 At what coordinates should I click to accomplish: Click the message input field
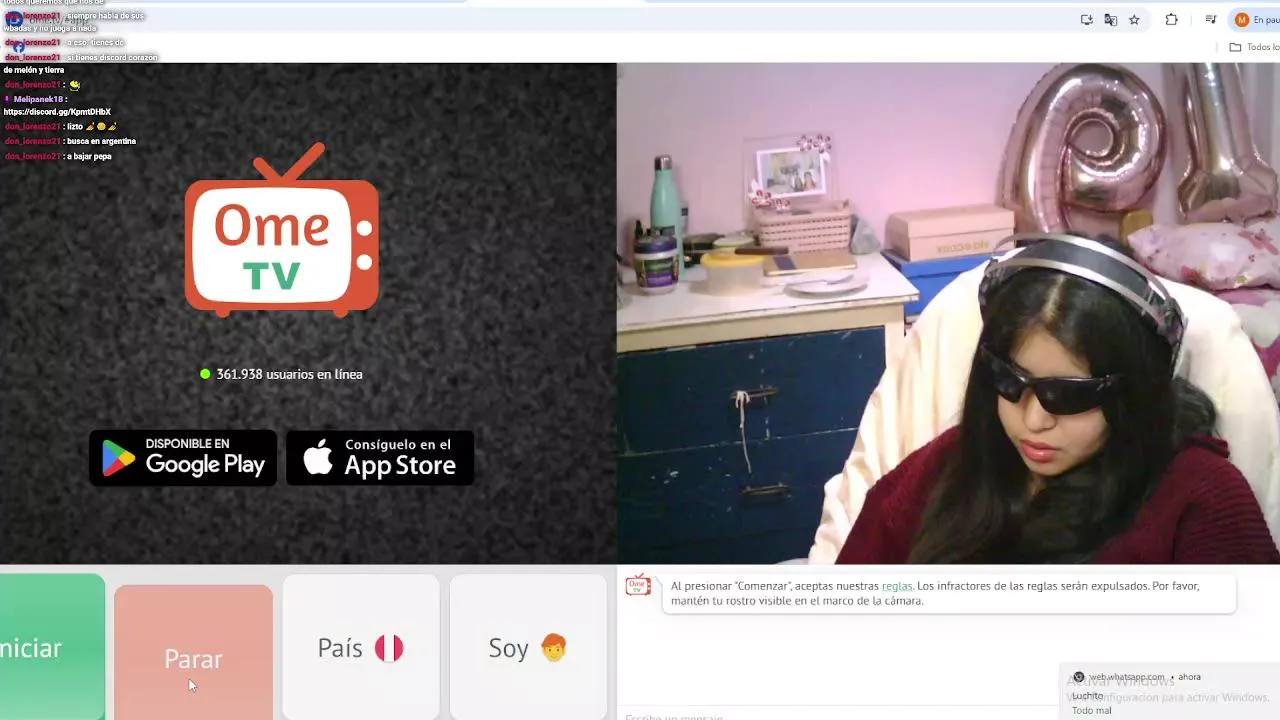(840, 715)
